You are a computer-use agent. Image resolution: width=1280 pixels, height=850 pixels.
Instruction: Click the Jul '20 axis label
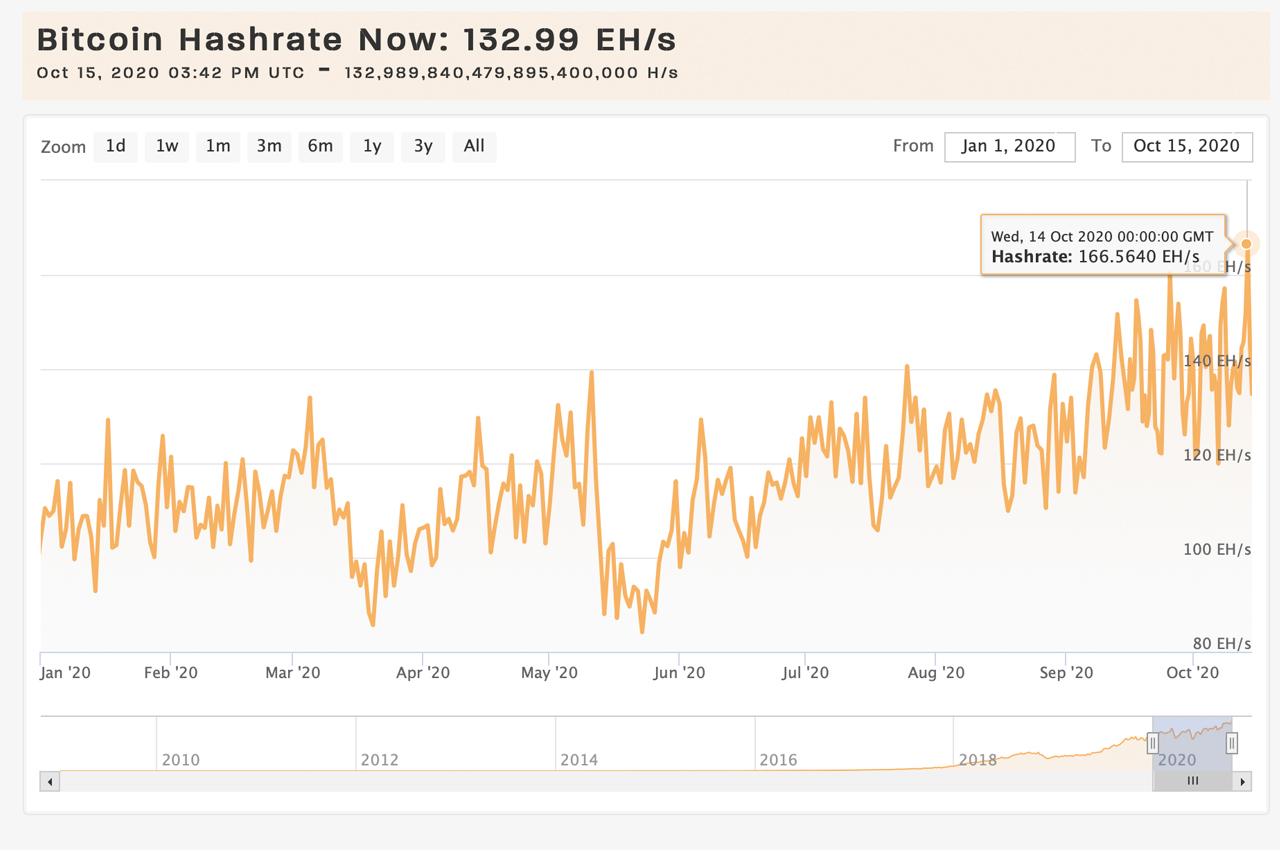click(x=805, y=673)
